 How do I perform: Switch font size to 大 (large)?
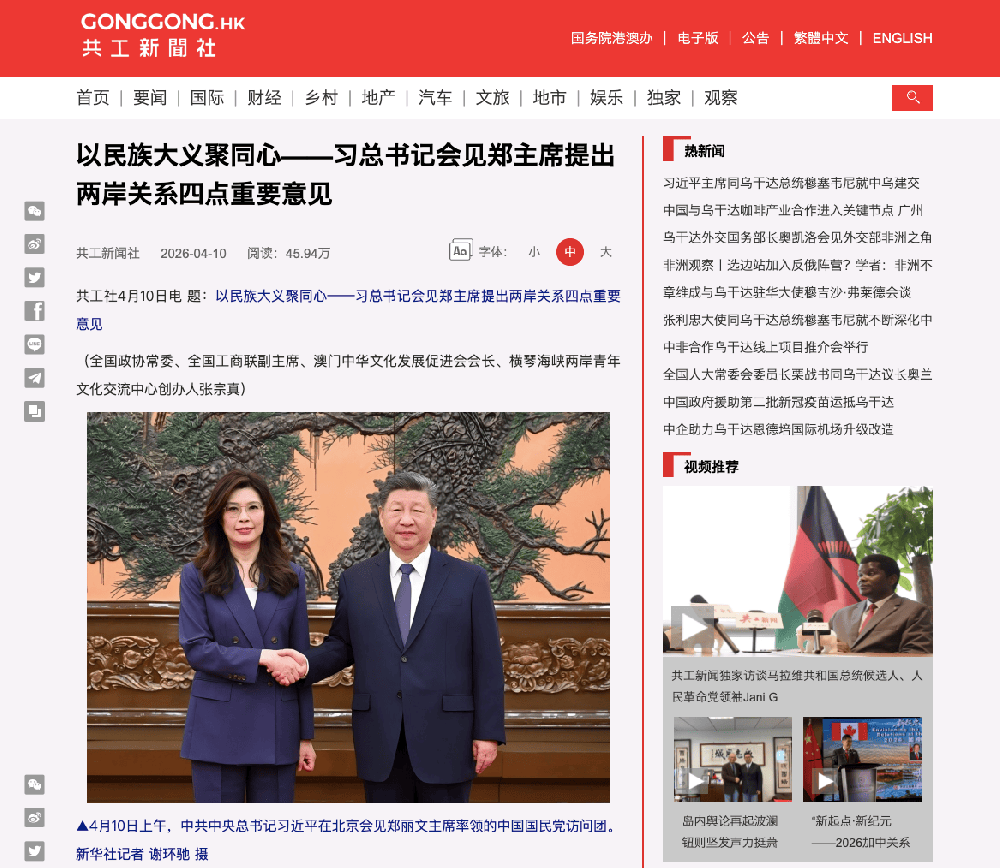[x=605, y=252]
